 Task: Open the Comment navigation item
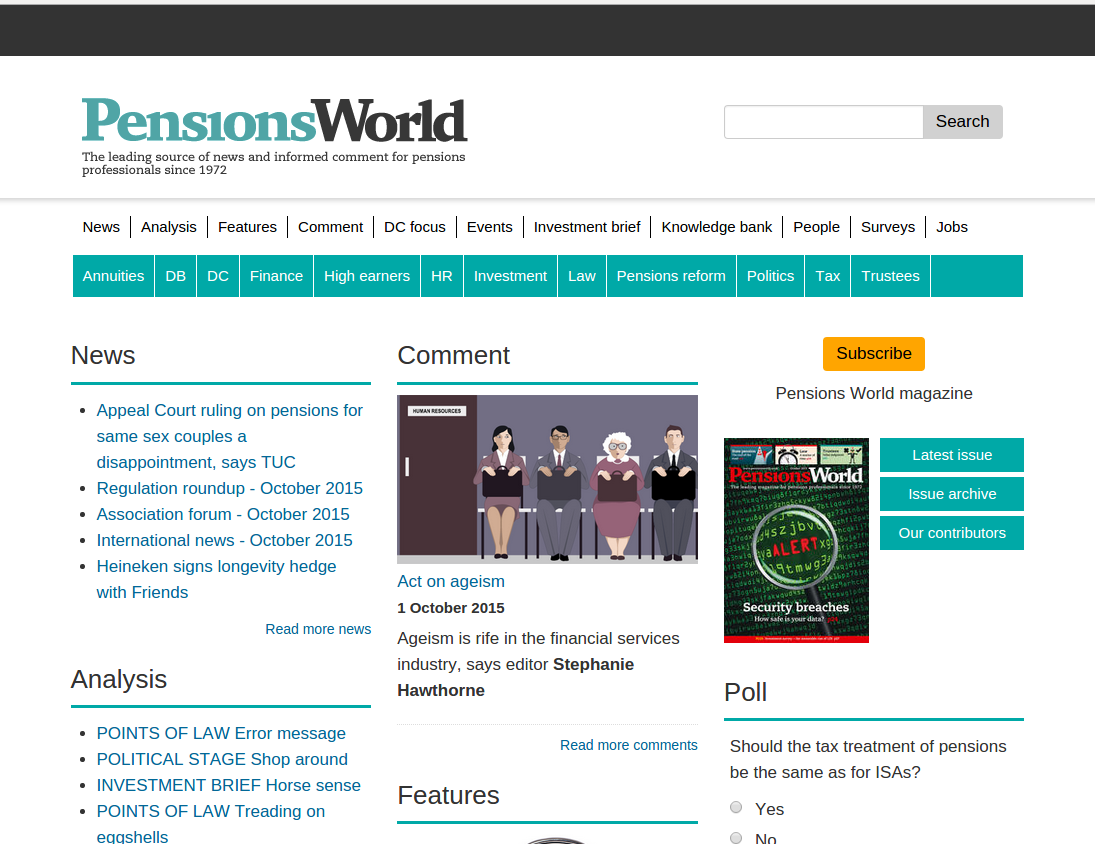point(330,227)
